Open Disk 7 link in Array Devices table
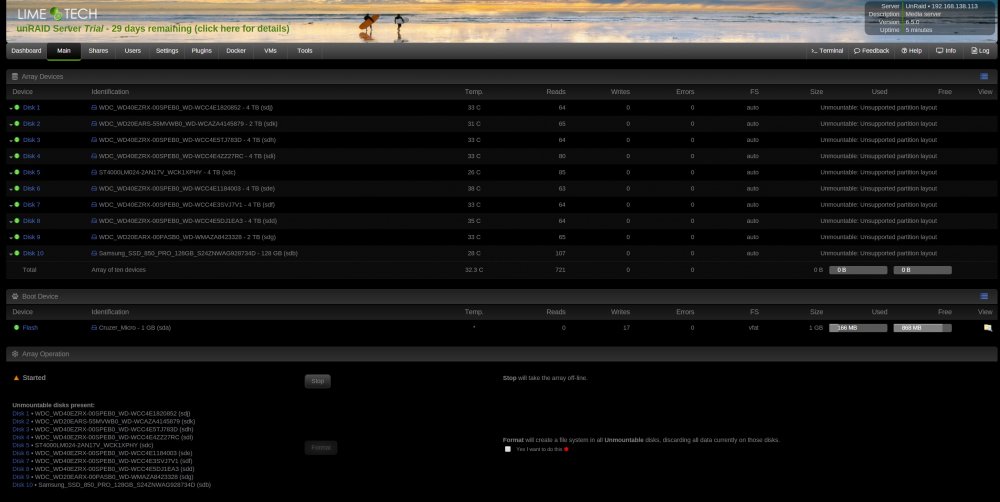The height and width of the screenshot is (502, 1000). (x=31, y=205)
